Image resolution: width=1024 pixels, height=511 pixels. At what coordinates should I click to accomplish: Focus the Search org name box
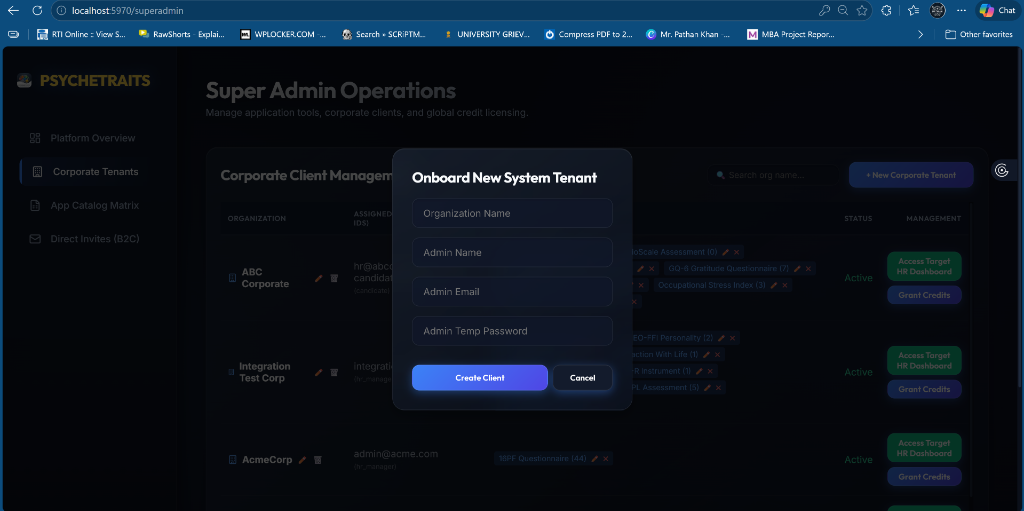click(x=775, y=175)
